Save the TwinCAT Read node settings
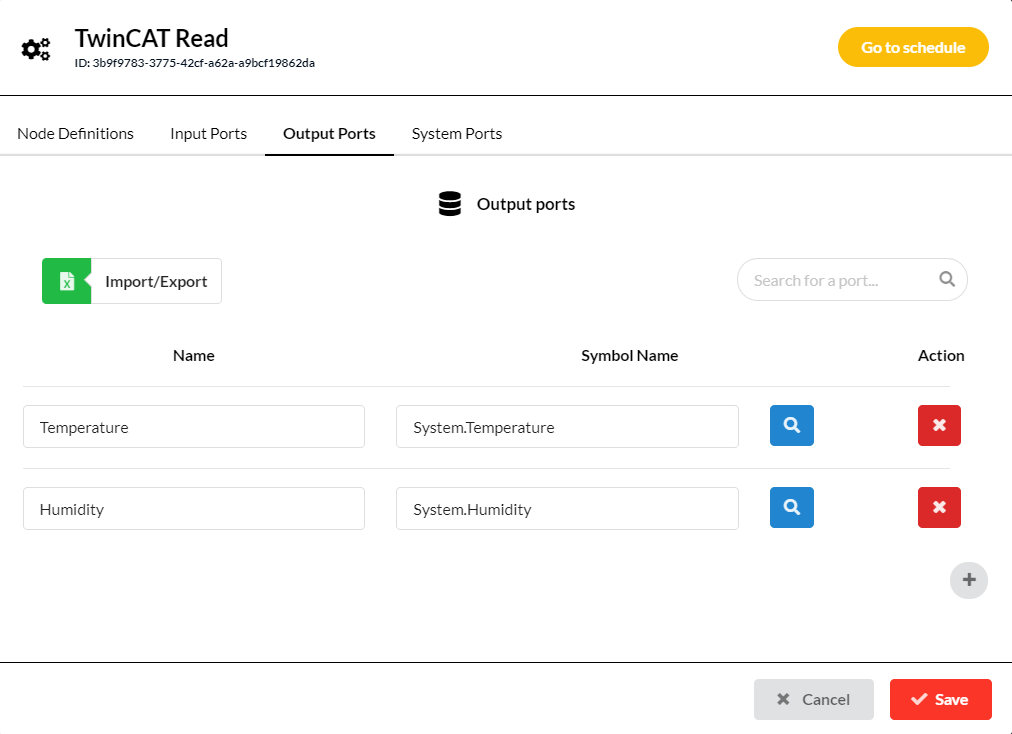 coord(940,699)
